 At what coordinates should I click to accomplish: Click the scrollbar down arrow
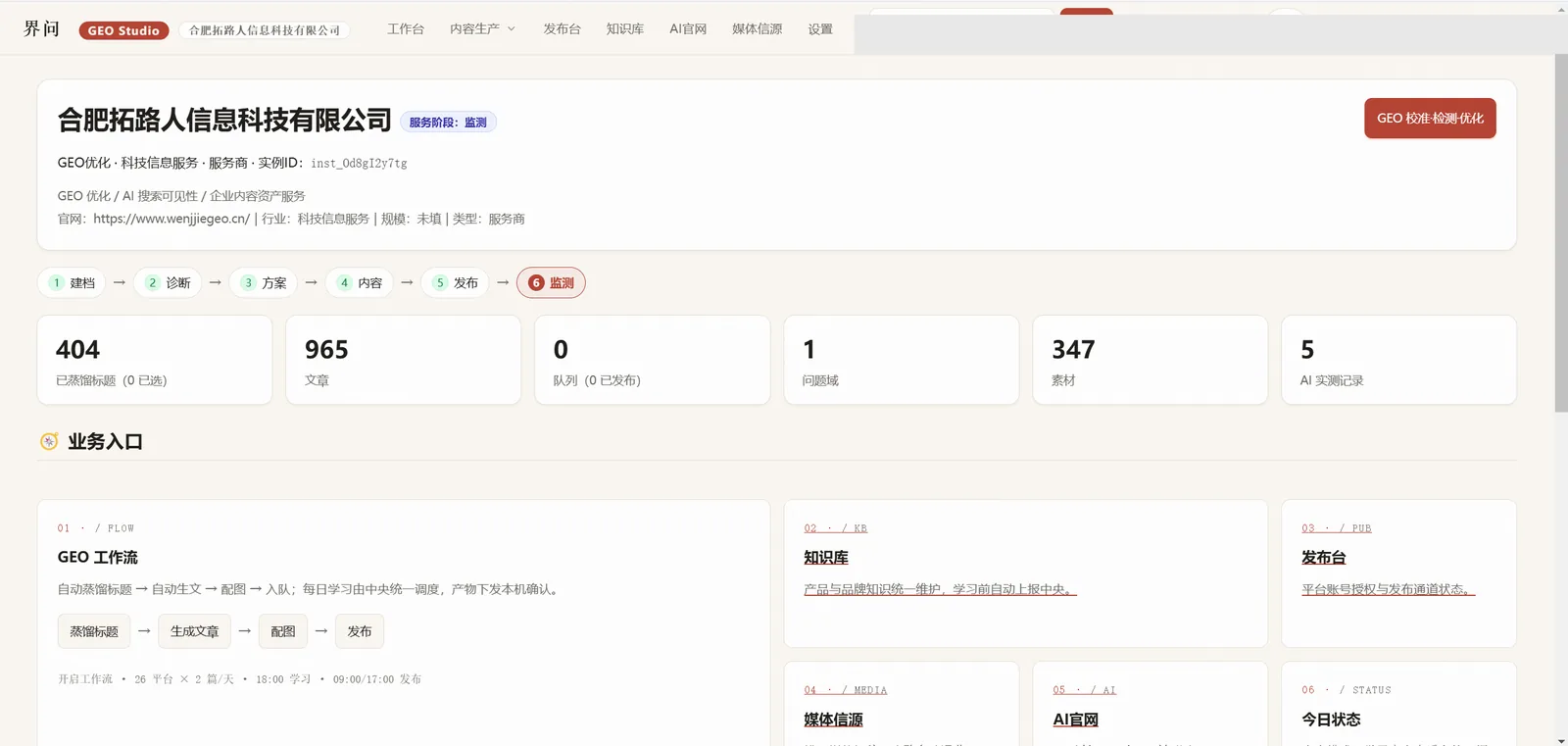pos(1561,739)
